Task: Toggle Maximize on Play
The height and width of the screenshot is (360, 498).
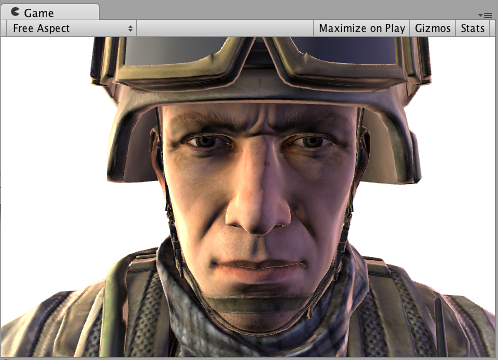Action: 362,28
